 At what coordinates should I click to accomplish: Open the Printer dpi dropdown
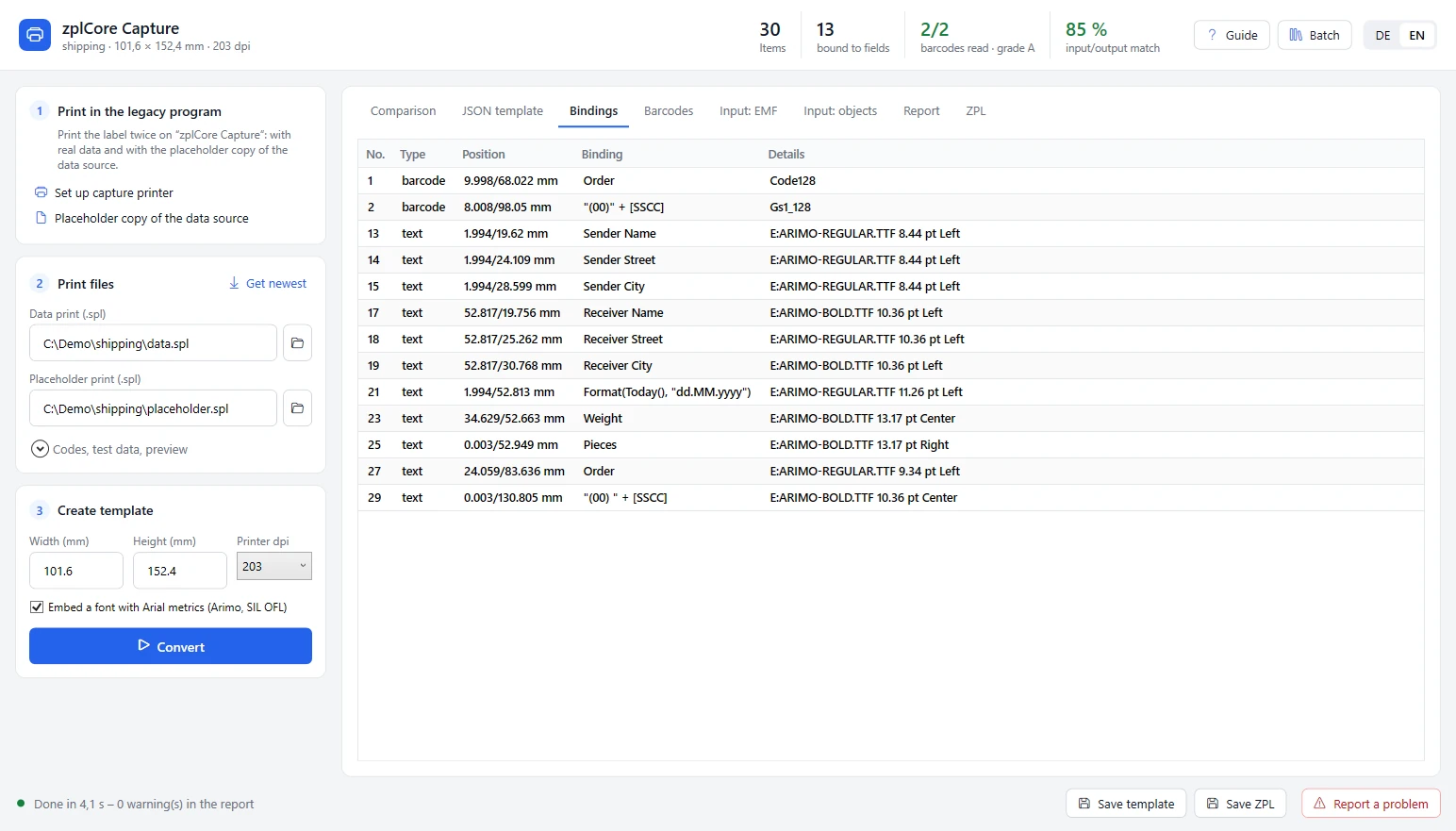coord(274,566)
